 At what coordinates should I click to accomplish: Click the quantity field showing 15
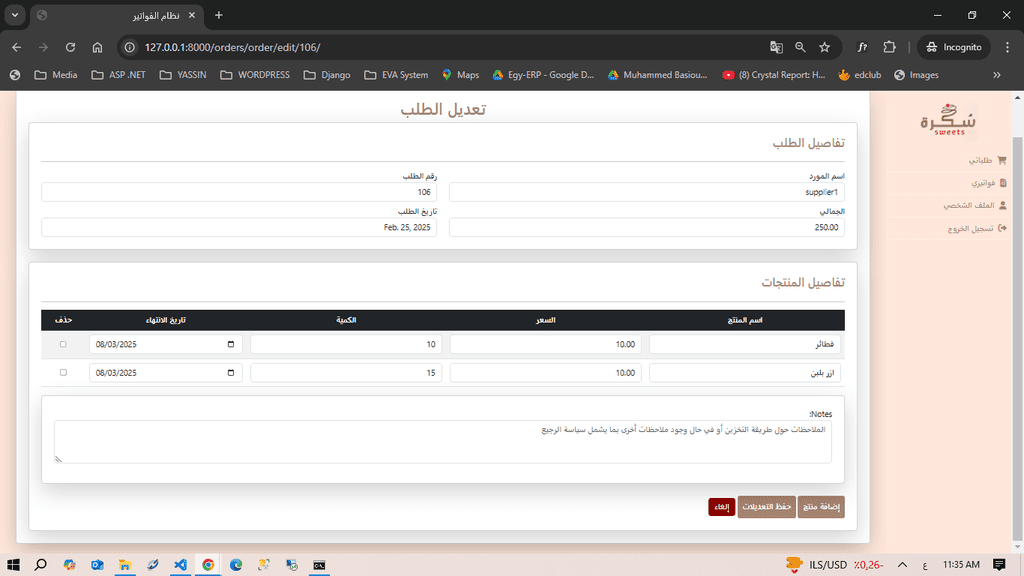346,373
